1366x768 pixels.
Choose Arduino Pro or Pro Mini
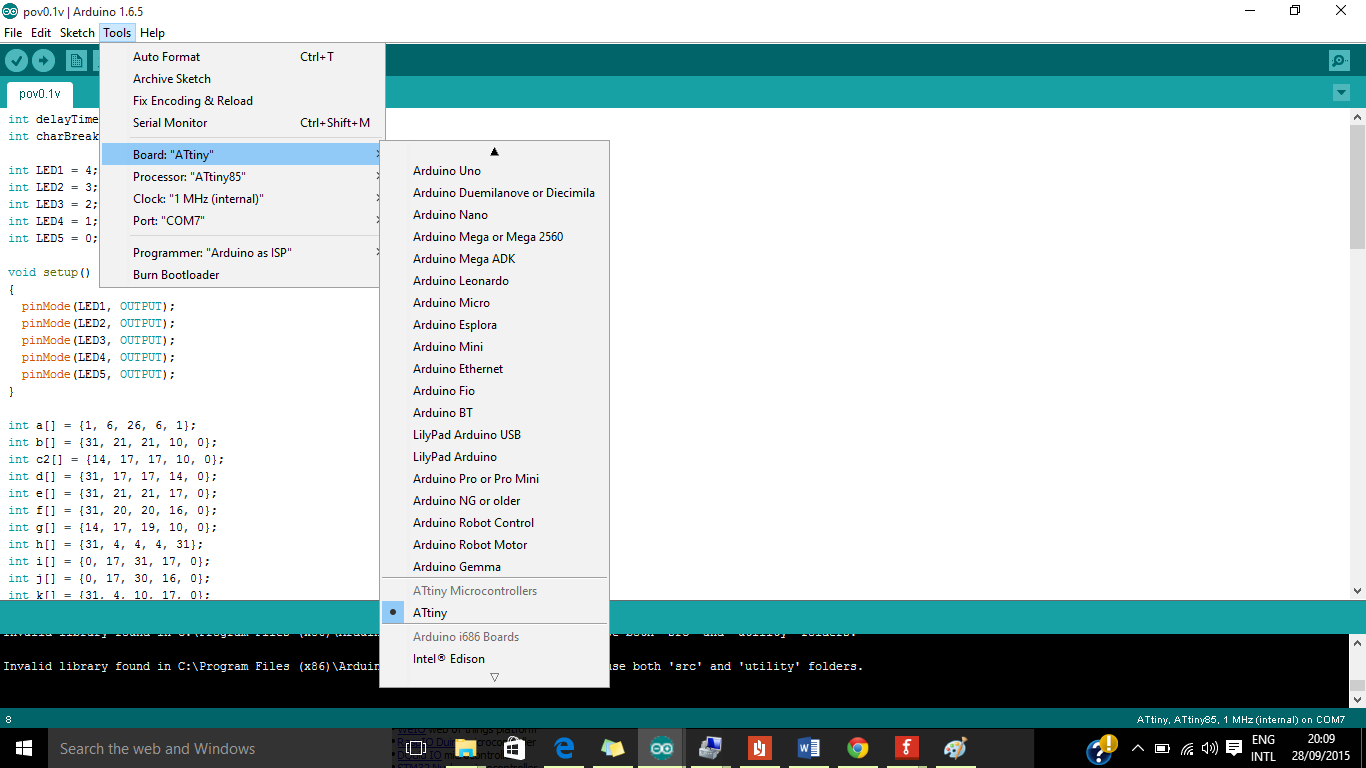(494, 479)
